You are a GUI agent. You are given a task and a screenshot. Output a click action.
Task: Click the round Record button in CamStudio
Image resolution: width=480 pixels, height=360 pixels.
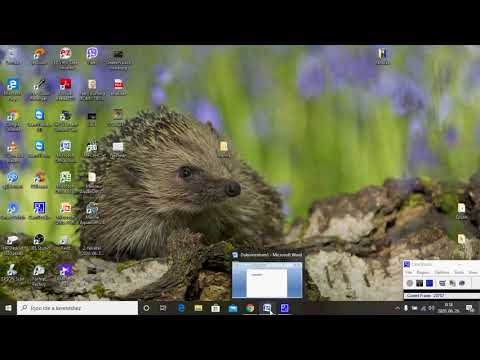coord(410,283)
